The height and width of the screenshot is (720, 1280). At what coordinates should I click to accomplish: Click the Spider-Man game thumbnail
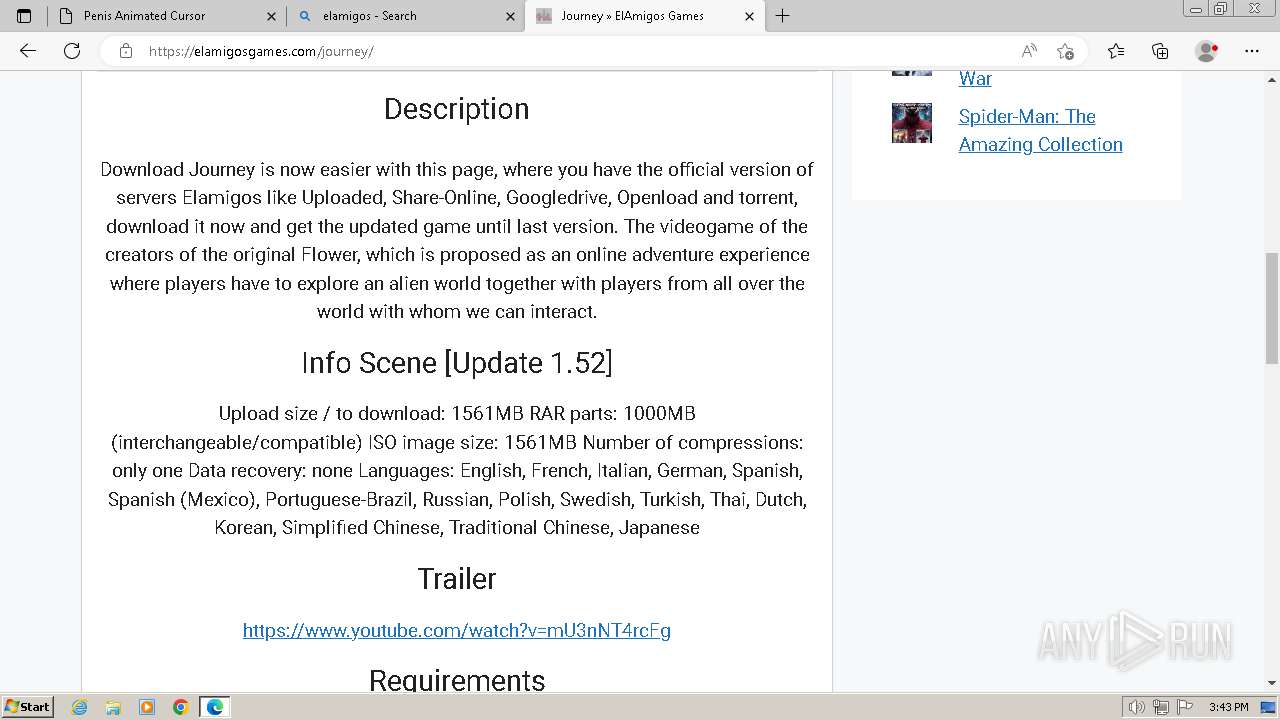[x=912, y=123]
